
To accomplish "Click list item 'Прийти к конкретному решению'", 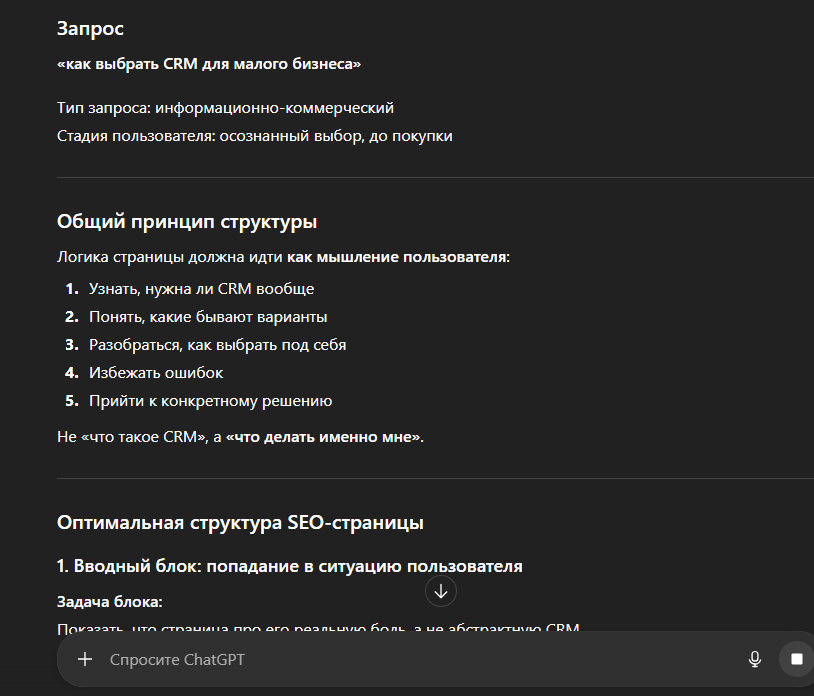I will 211,401.
